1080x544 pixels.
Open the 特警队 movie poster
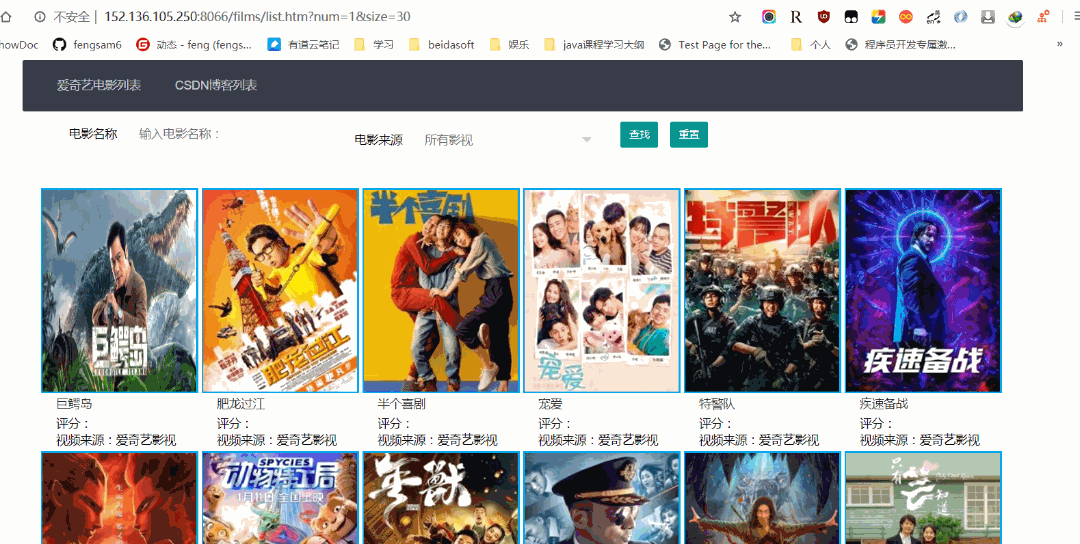tap(762, 291)
